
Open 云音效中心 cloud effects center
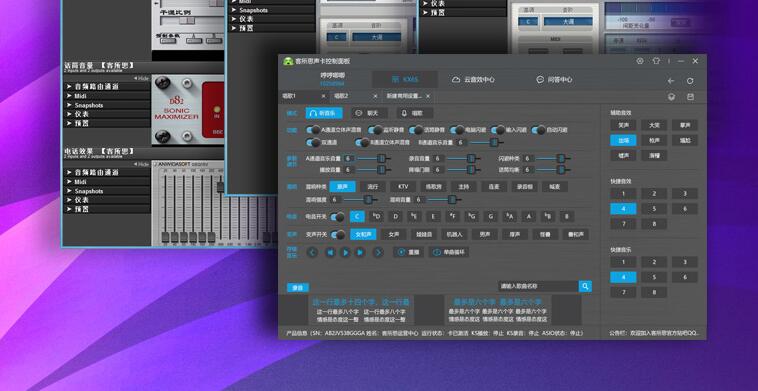click(x=473, y=80)
